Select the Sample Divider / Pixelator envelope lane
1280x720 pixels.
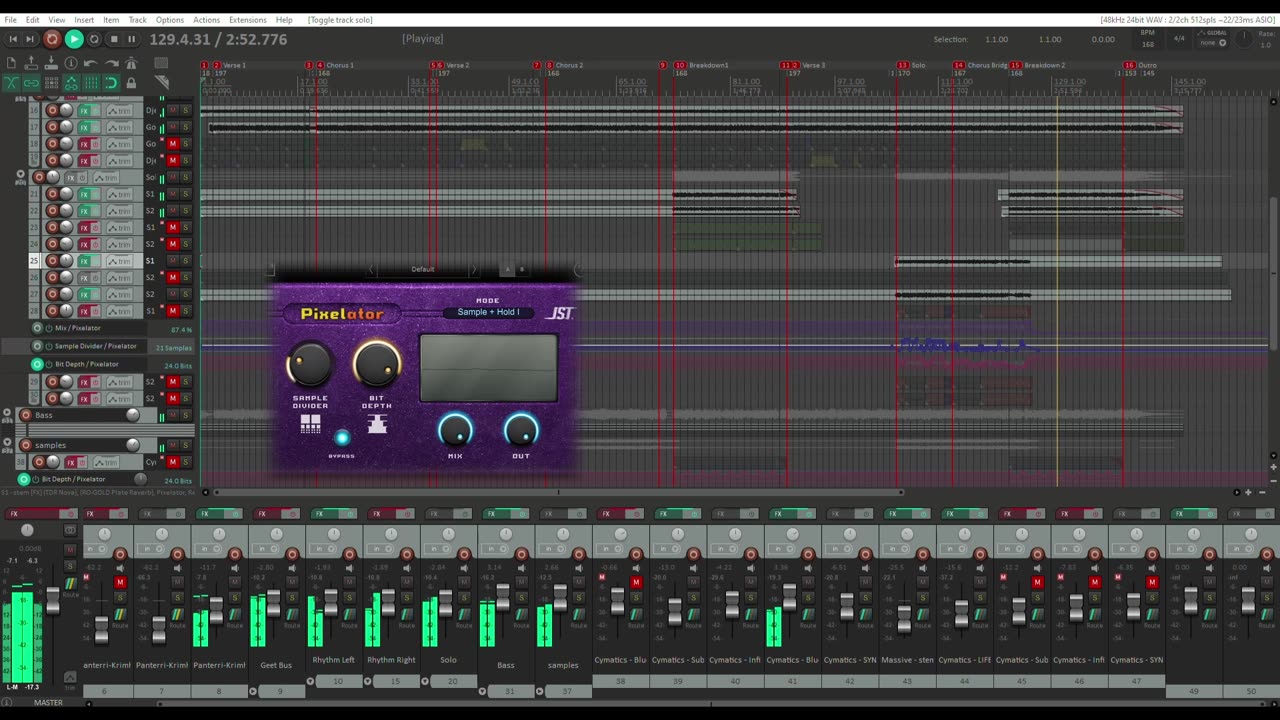100,346
